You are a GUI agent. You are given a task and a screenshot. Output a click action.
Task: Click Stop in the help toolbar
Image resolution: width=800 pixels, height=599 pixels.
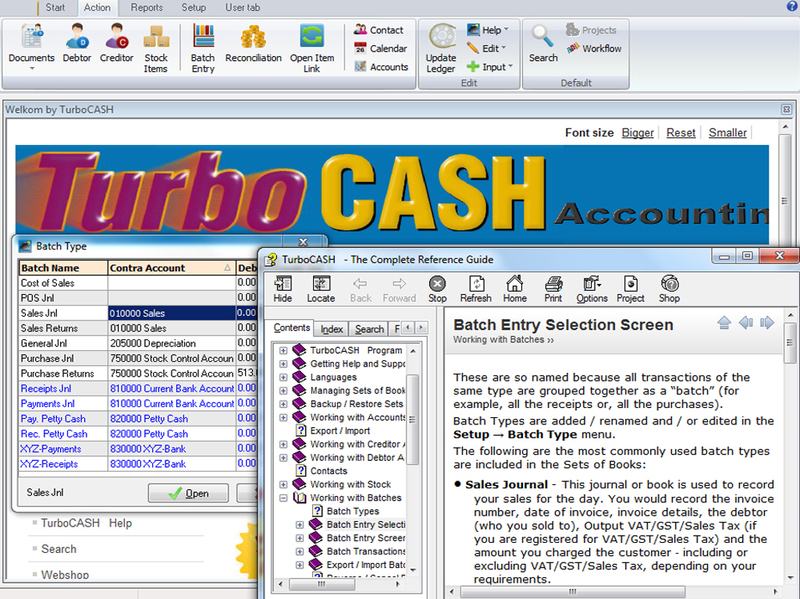[437, 289]
